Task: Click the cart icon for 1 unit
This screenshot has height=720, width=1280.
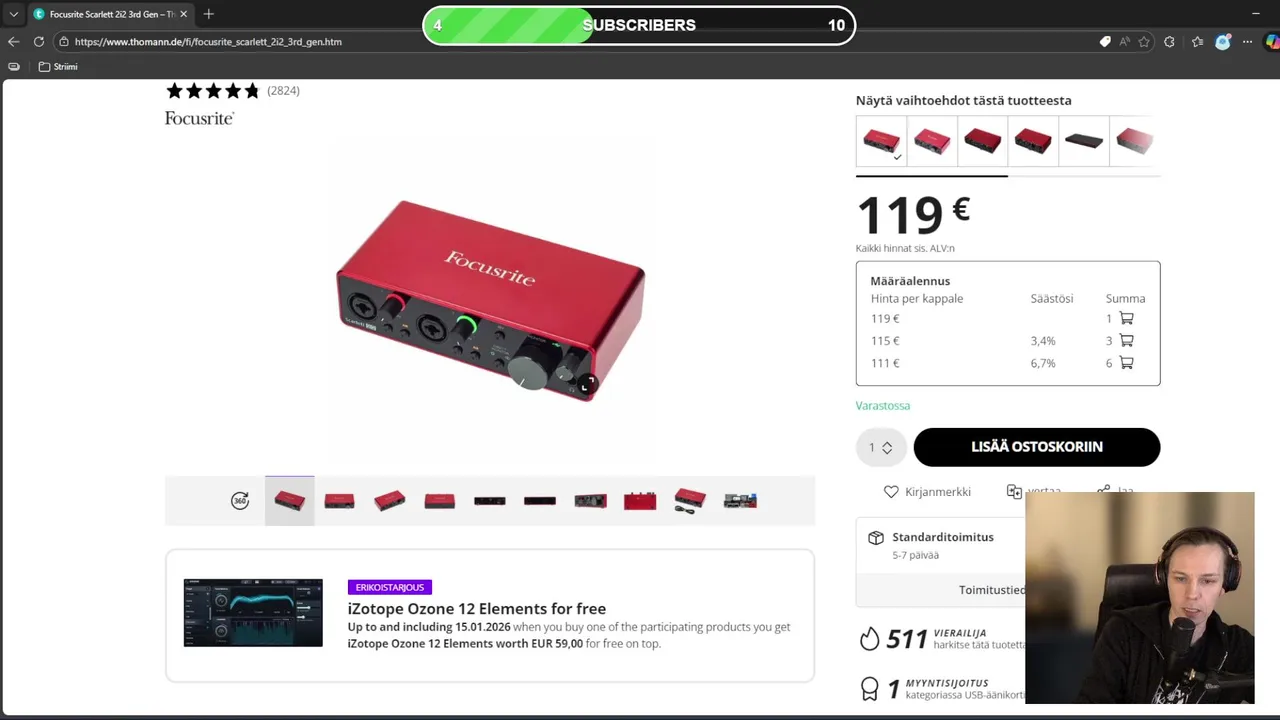Action: (1126, 319)
